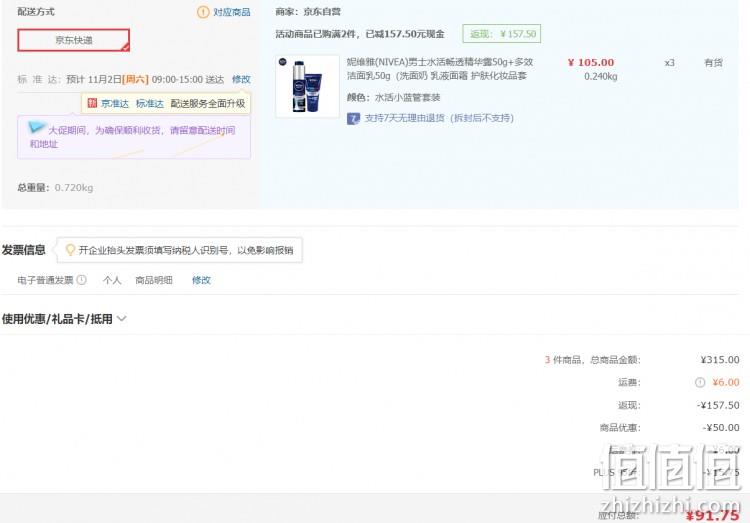Click the ¥105.00 product price
Screen dimensions: 750x523
point(591,63)
